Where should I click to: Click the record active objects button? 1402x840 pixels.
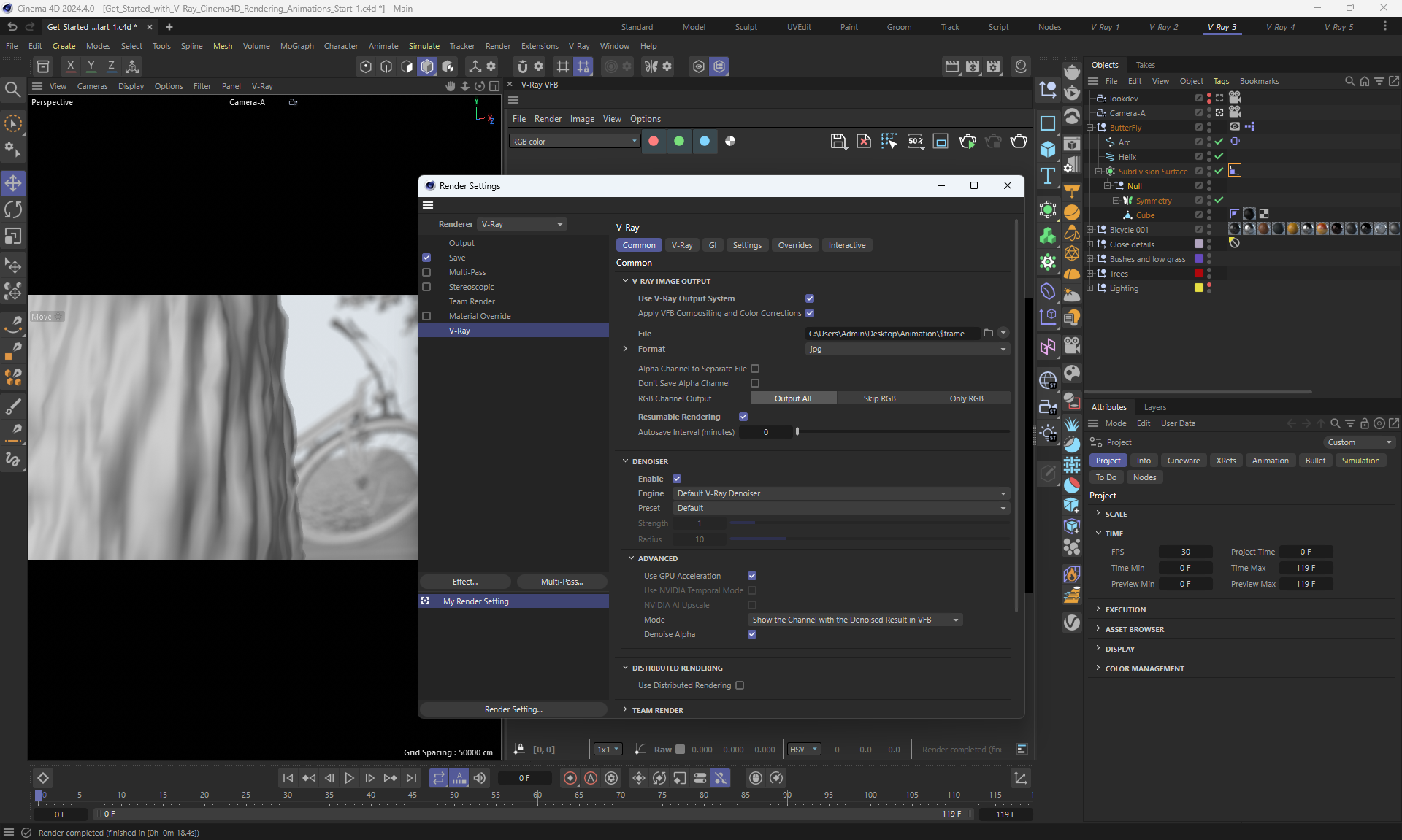coord(570,778)
